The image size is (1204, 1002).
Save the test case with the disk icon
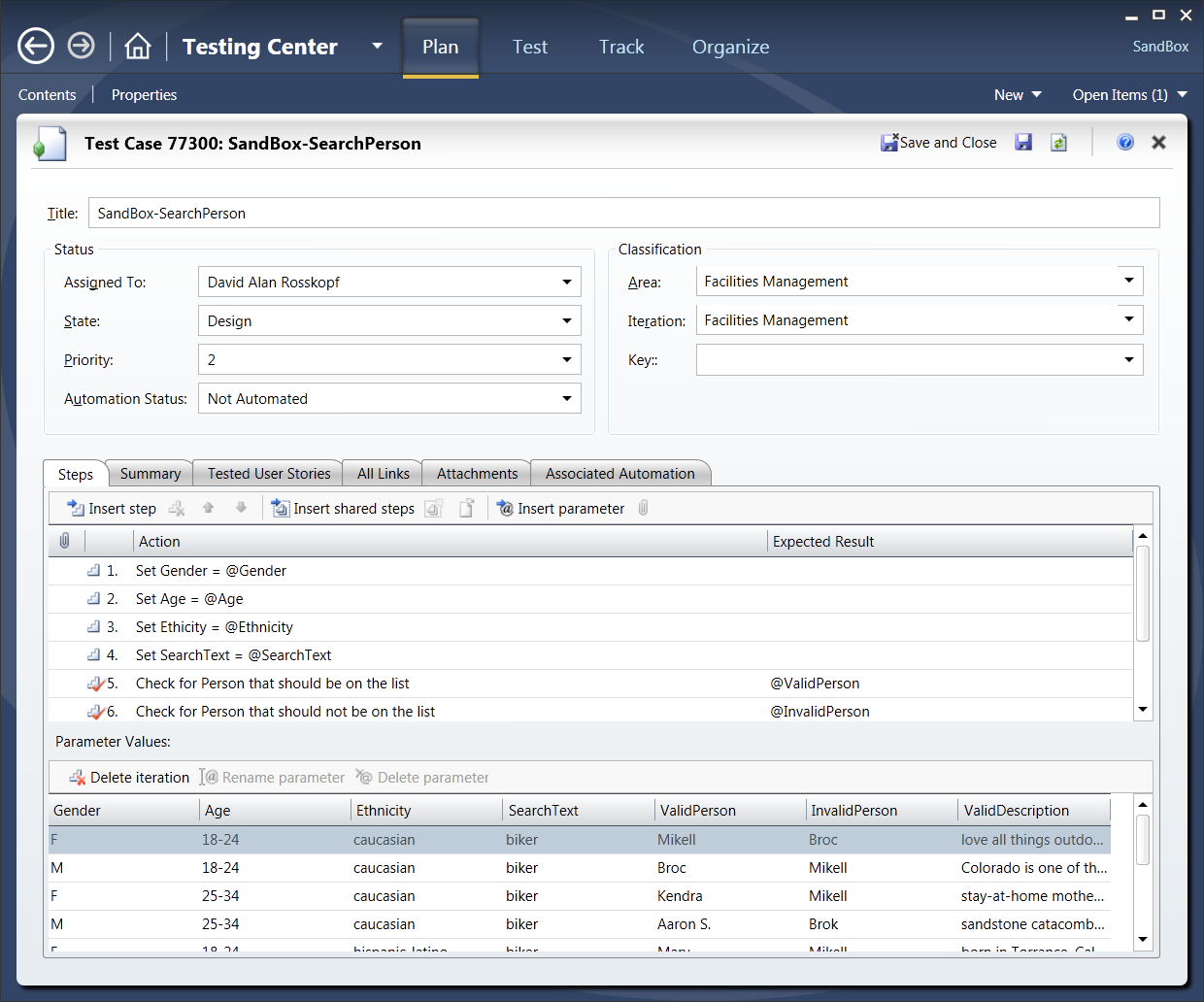tap(1023, 142)
